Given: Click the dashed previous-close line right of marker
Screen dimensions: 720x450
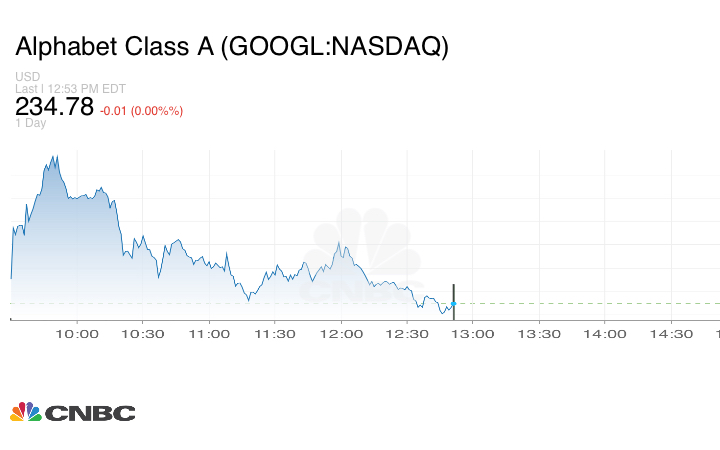Looking at the screenshot, I should coord(590,303).
